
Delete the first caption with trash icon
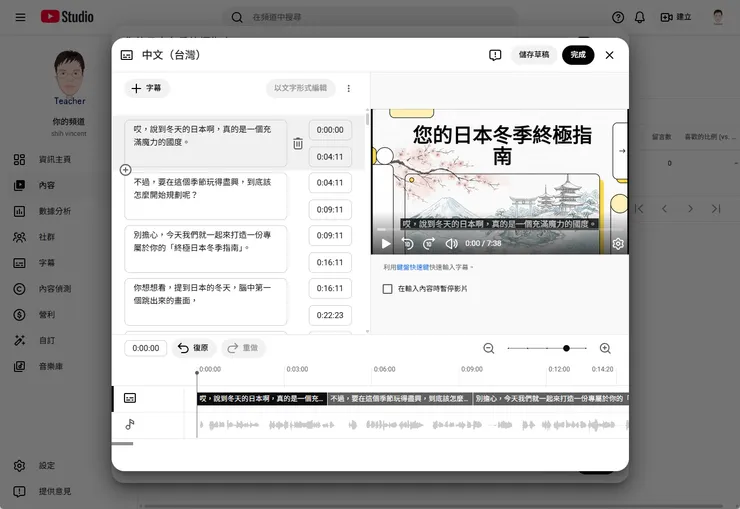point(298,143)
